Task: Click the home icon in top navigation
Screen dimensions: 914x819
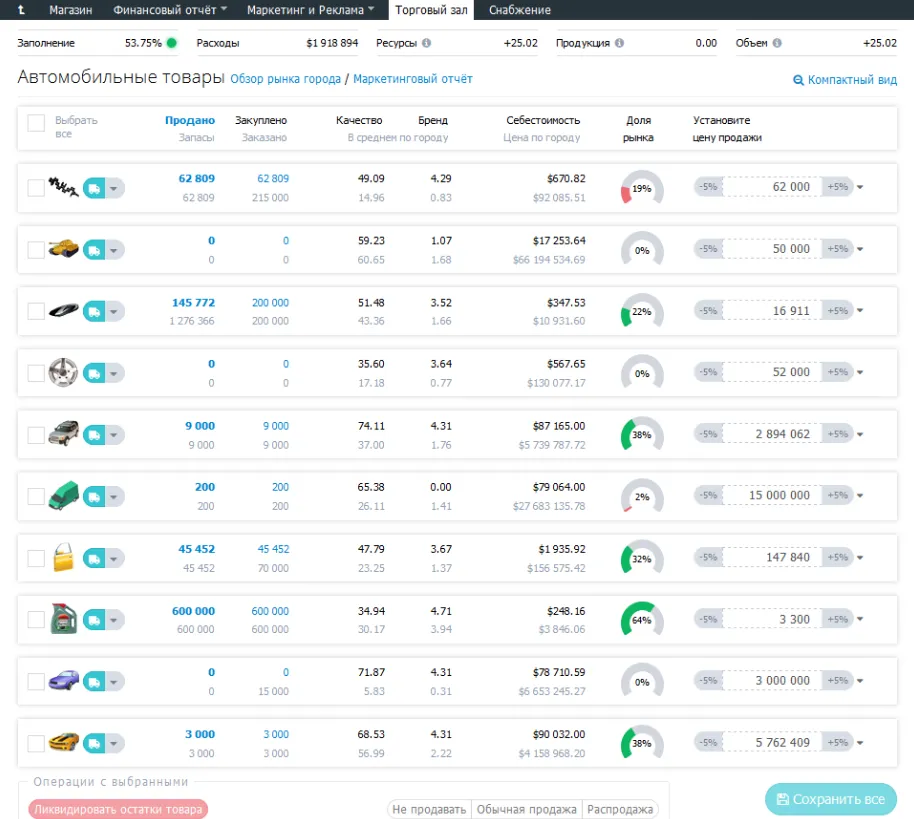Action: tap(22, 9)
